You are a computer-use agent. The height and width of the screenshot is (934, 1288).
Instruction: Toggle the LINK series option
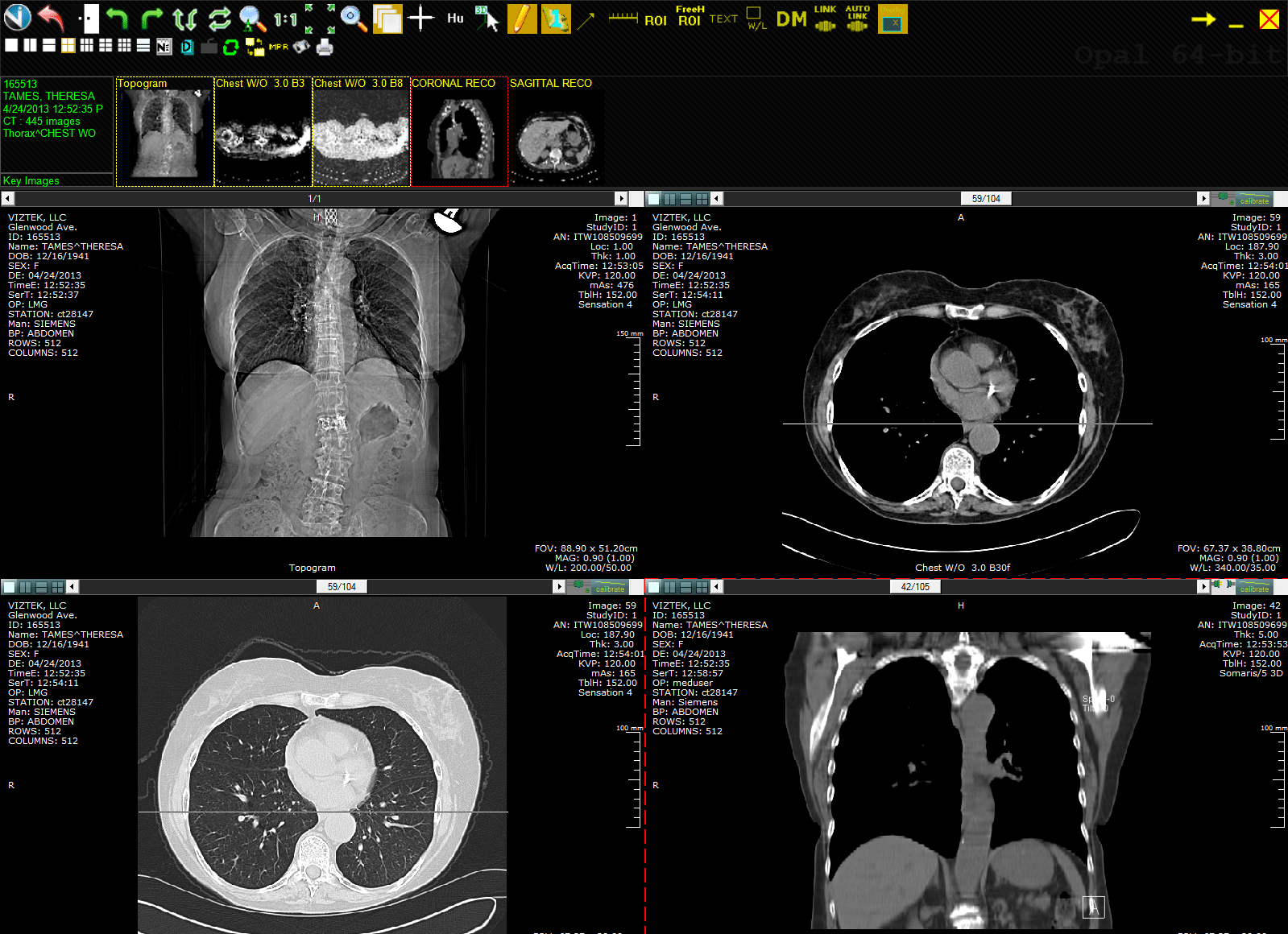825,19
